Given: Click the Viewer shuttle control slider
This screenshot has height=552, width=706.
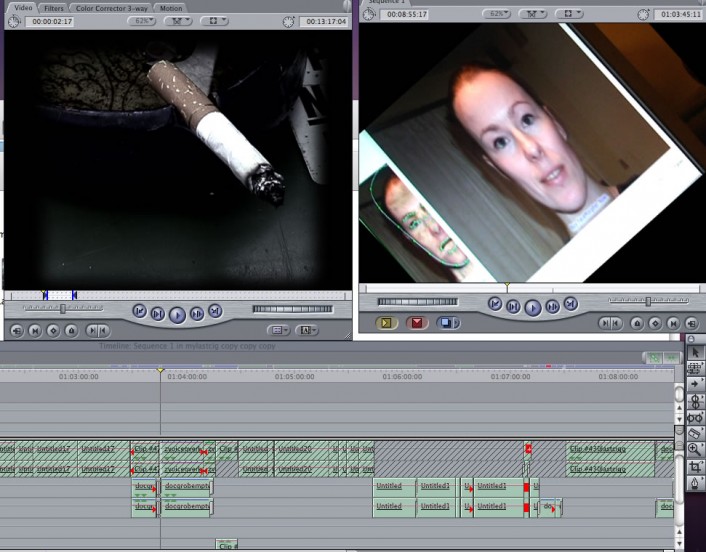Looking at the screenshot, I should point(64,308).
